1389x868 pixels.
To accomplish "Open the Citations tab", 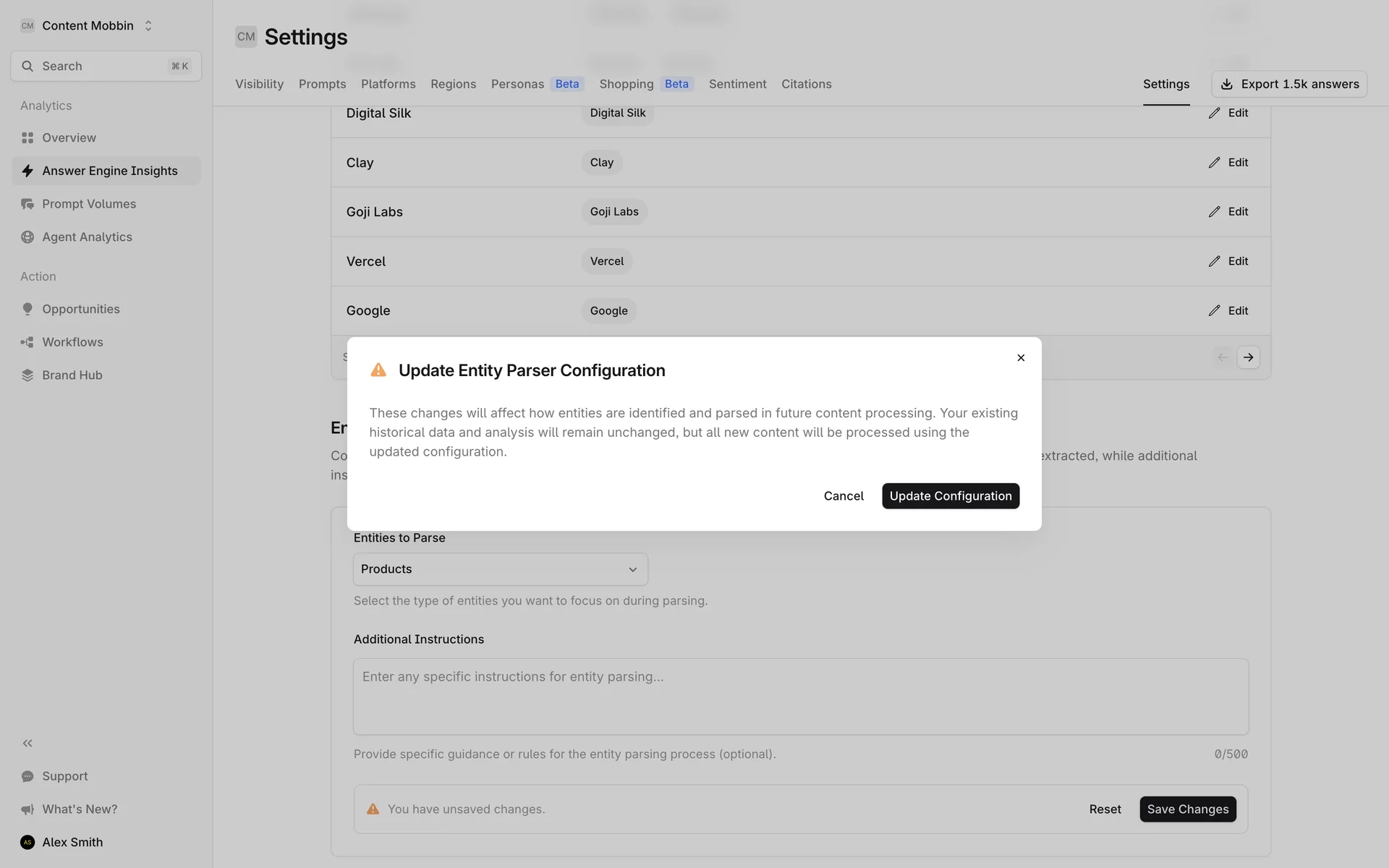I will tap(806, 84).
